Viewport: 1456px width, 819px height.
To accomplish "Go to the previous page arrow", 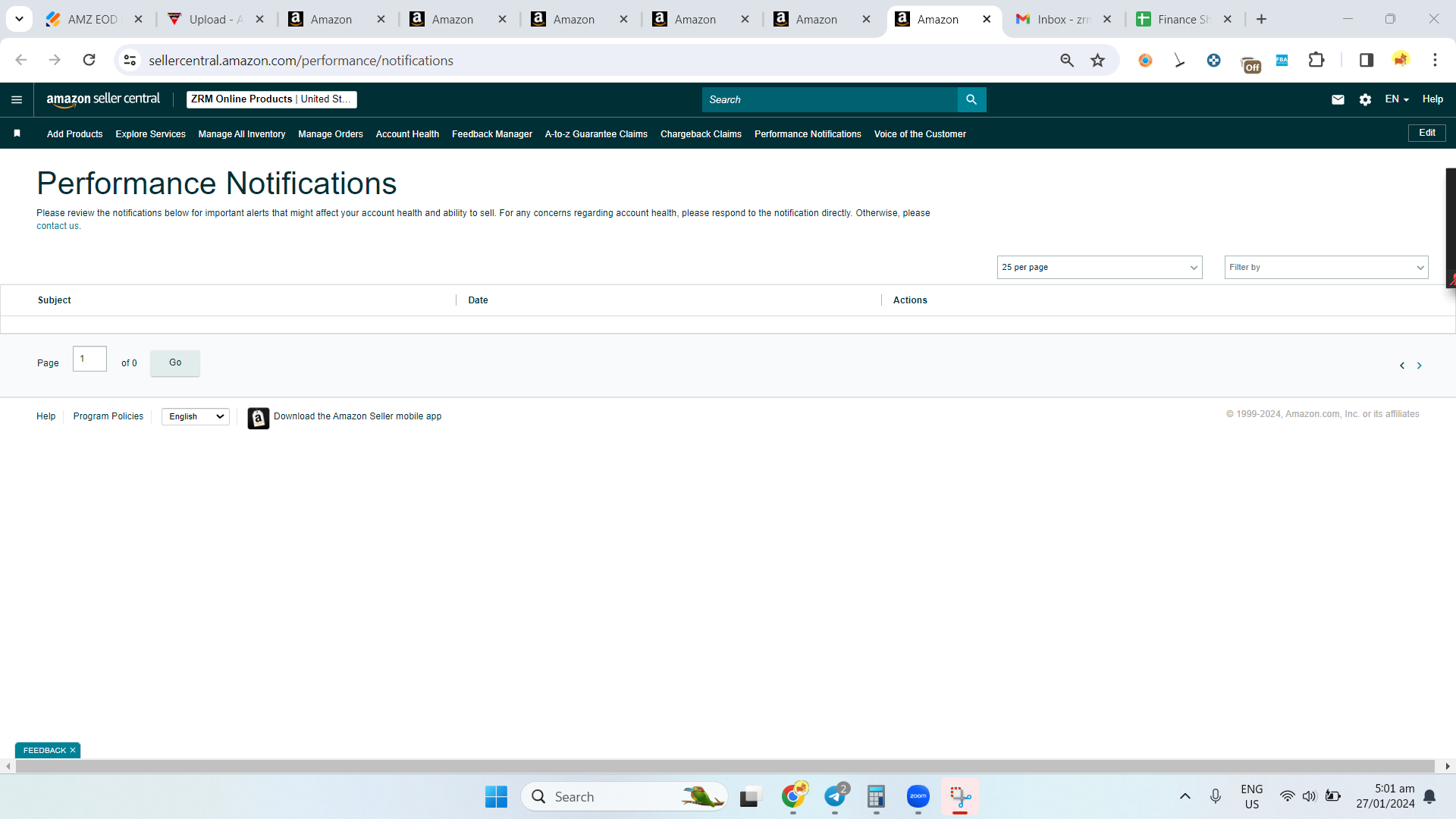I will pyautogui.click(x=1402, y=366).
